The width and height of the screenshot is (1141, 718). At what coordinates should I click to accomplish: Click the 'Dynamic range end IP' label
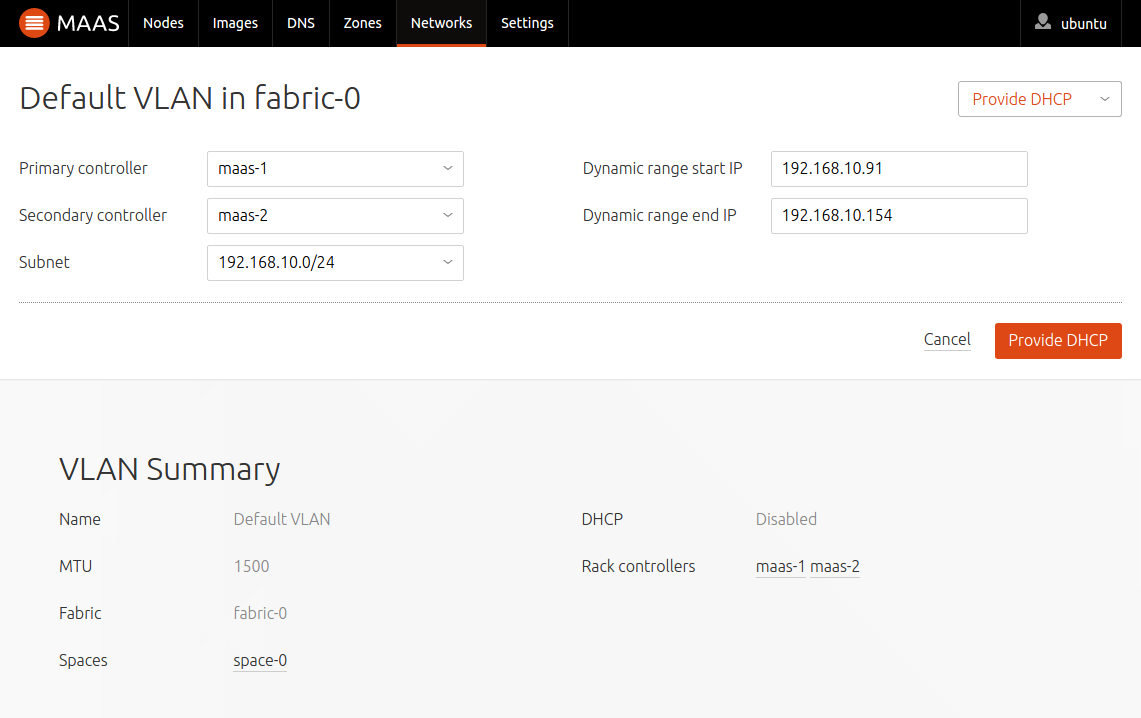[x=659, y=215]
